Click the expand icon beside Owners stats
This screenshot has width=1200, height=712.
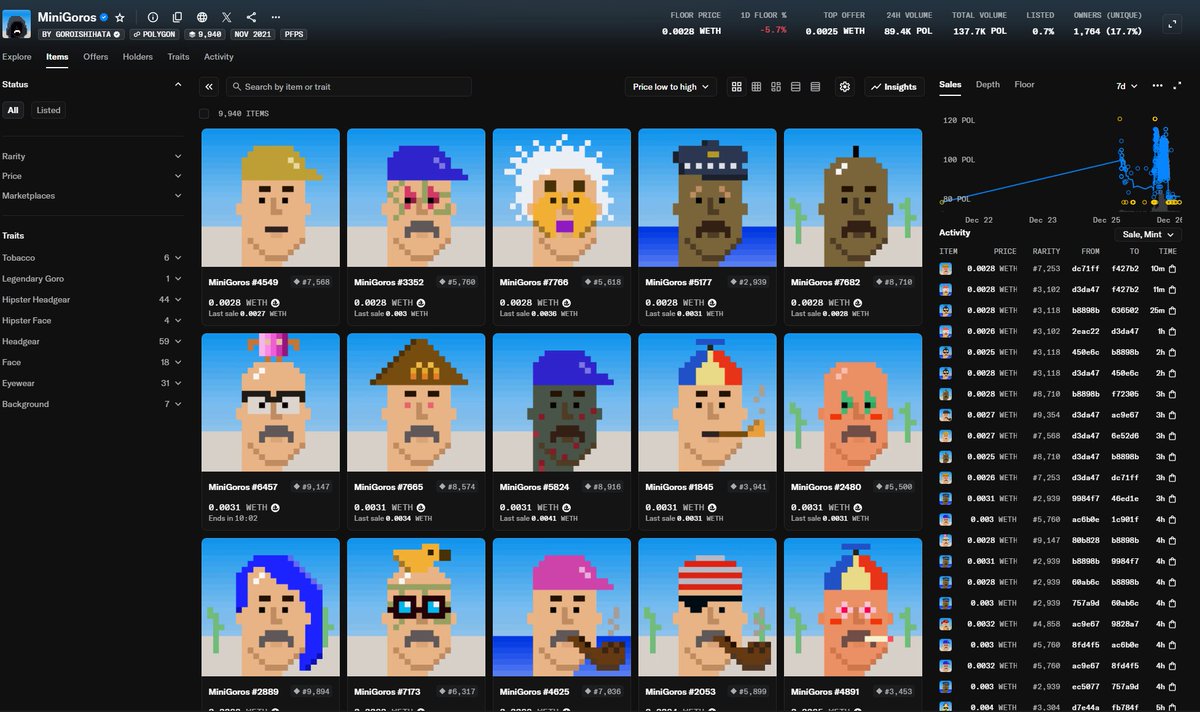pos(1173,23)
